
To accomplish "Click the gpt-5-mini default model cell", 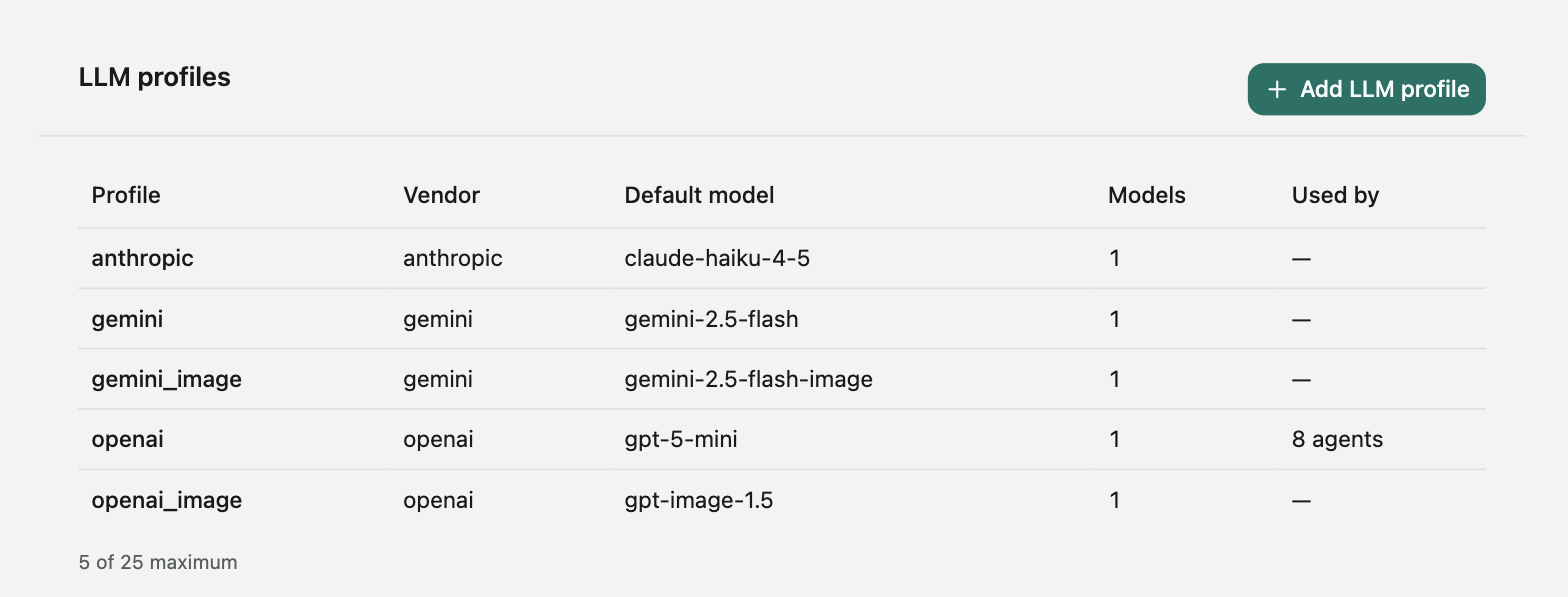I will pyautogui.click(x=681, y=439).
